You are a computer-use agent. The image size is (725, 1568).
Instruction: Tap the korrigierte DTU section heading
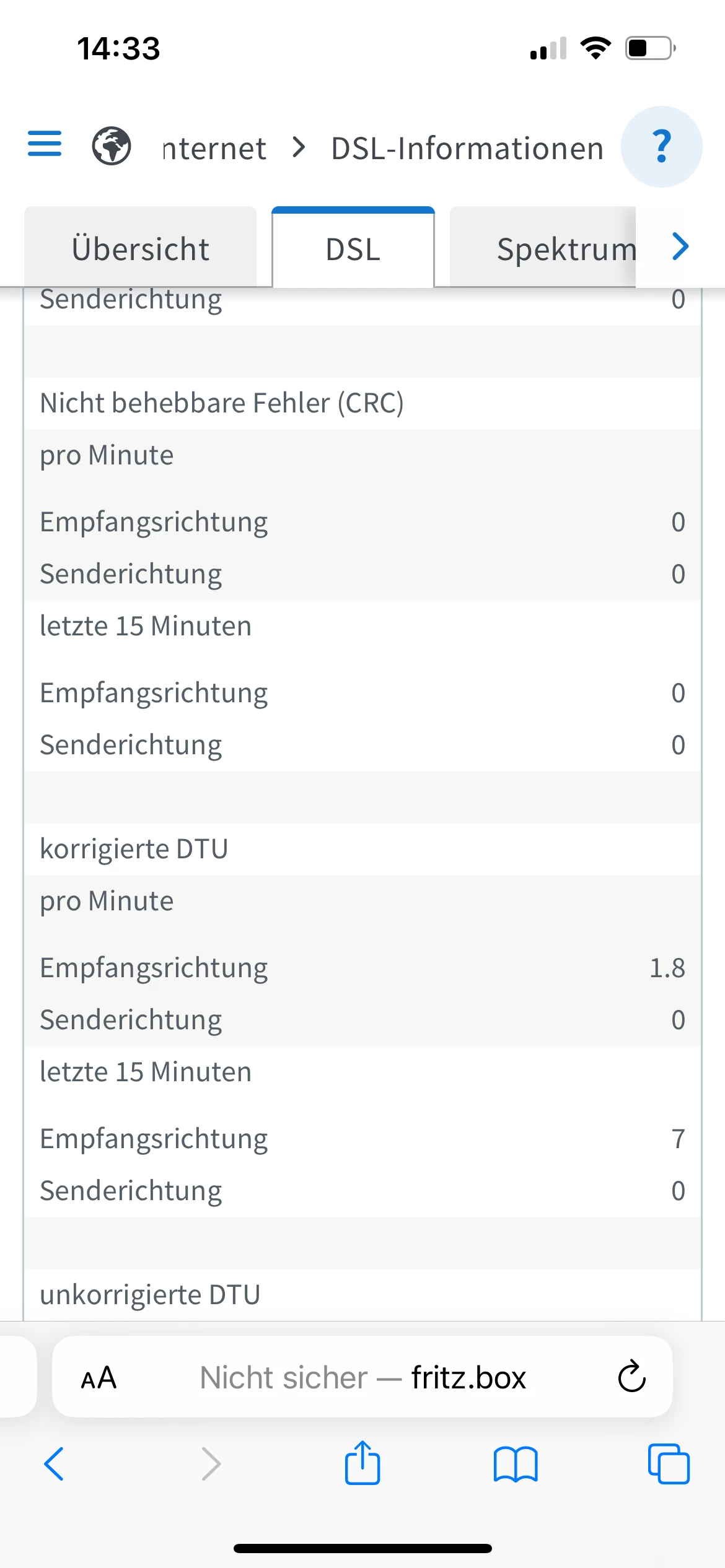[134, 849]
